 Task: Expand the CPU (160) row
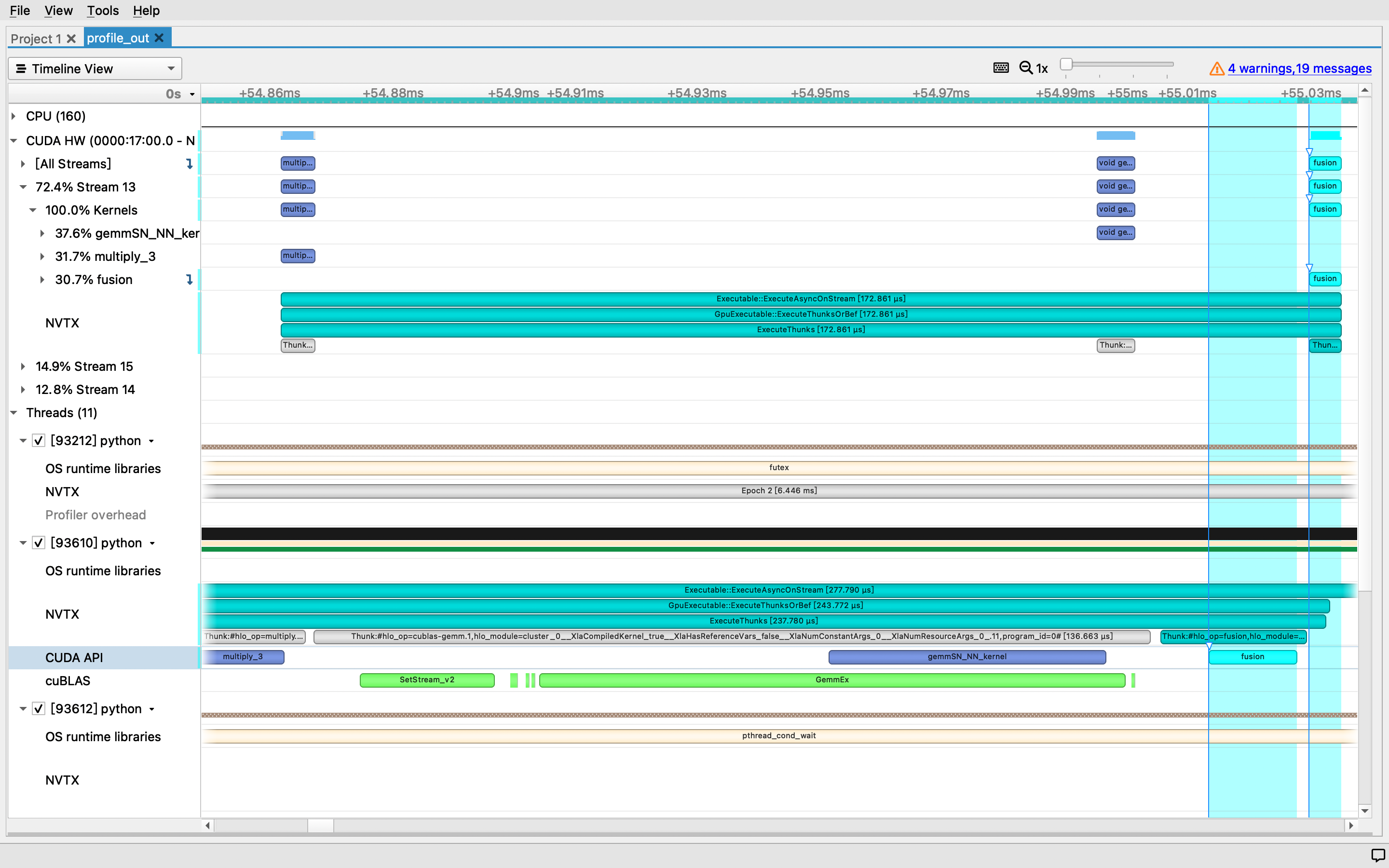coord(14,117)
